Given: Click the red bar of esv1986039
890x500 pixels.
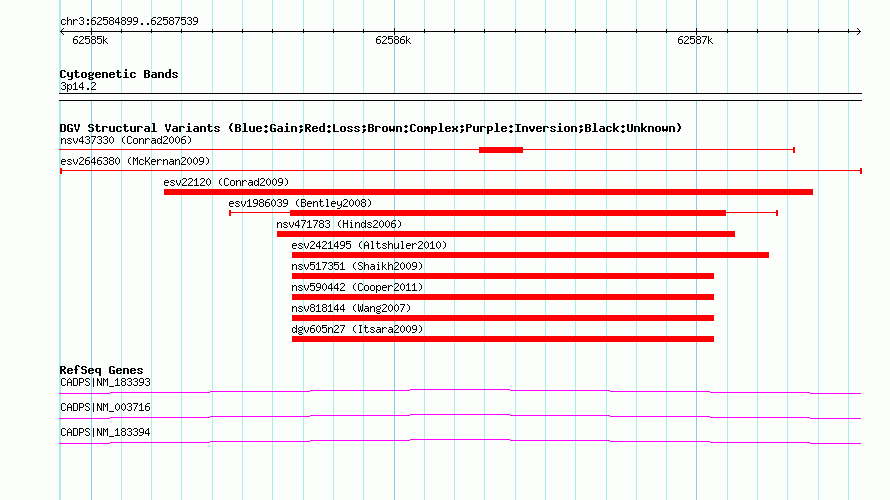Looking at the screenshot, I should coord(508,213).
